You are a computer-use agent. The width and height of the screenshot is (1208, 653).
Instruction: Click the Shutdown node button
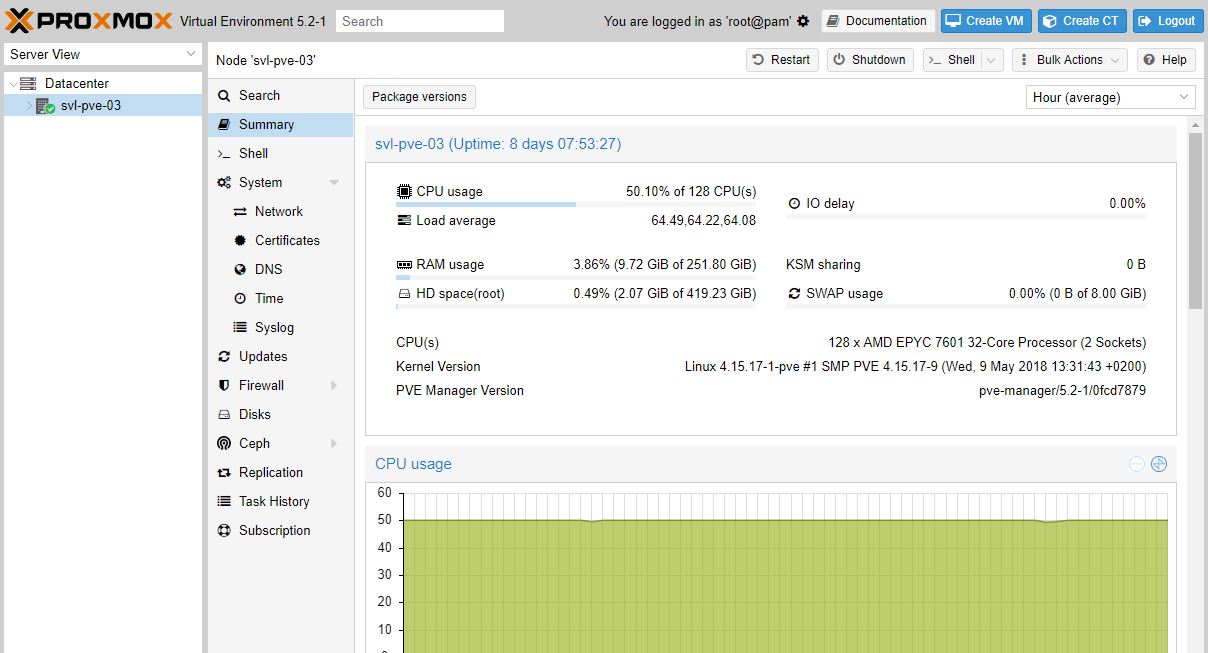tap(870, 60)
